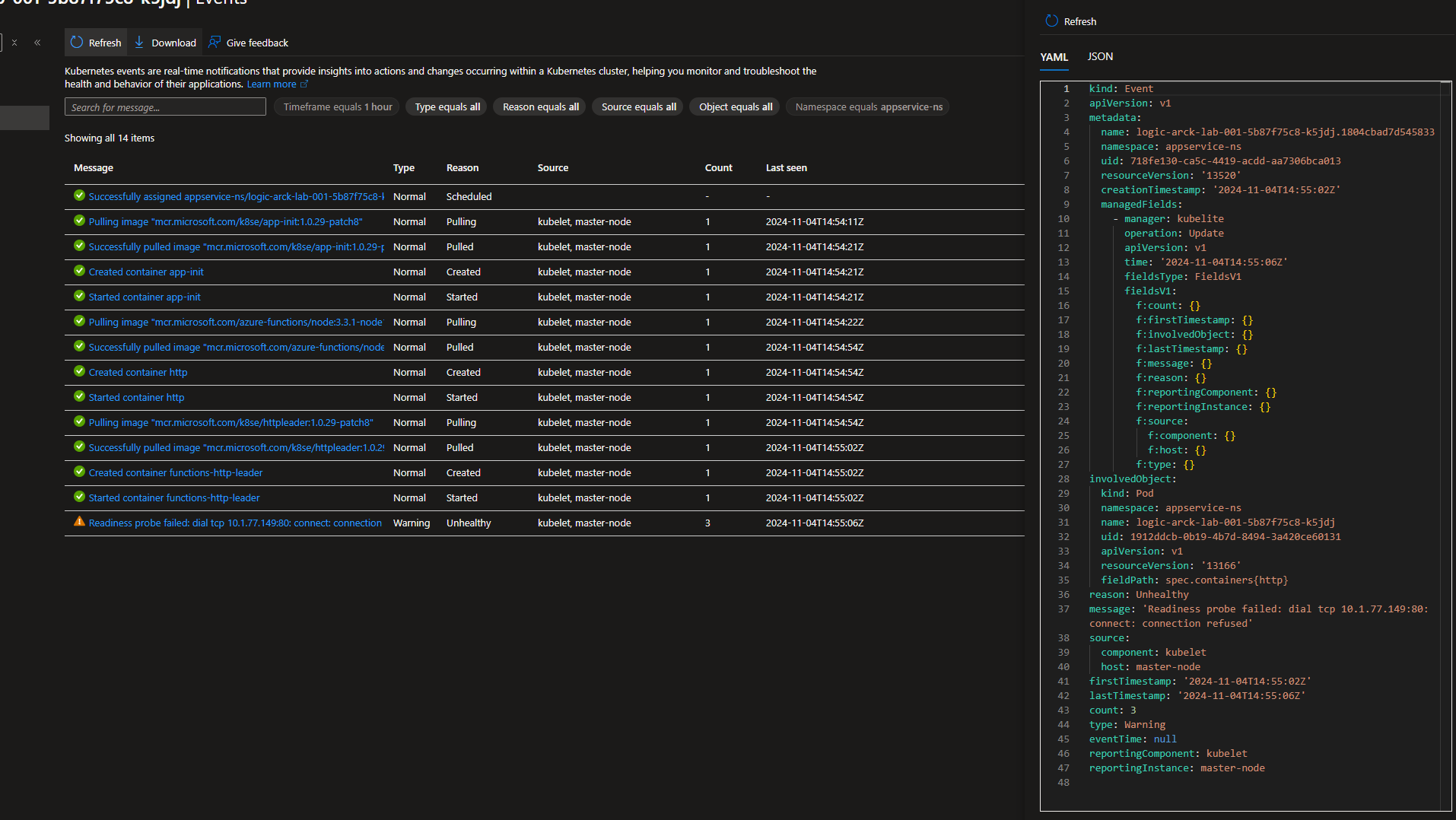Open the Created container http event
Screen dimensions: 1456x820
138,373
